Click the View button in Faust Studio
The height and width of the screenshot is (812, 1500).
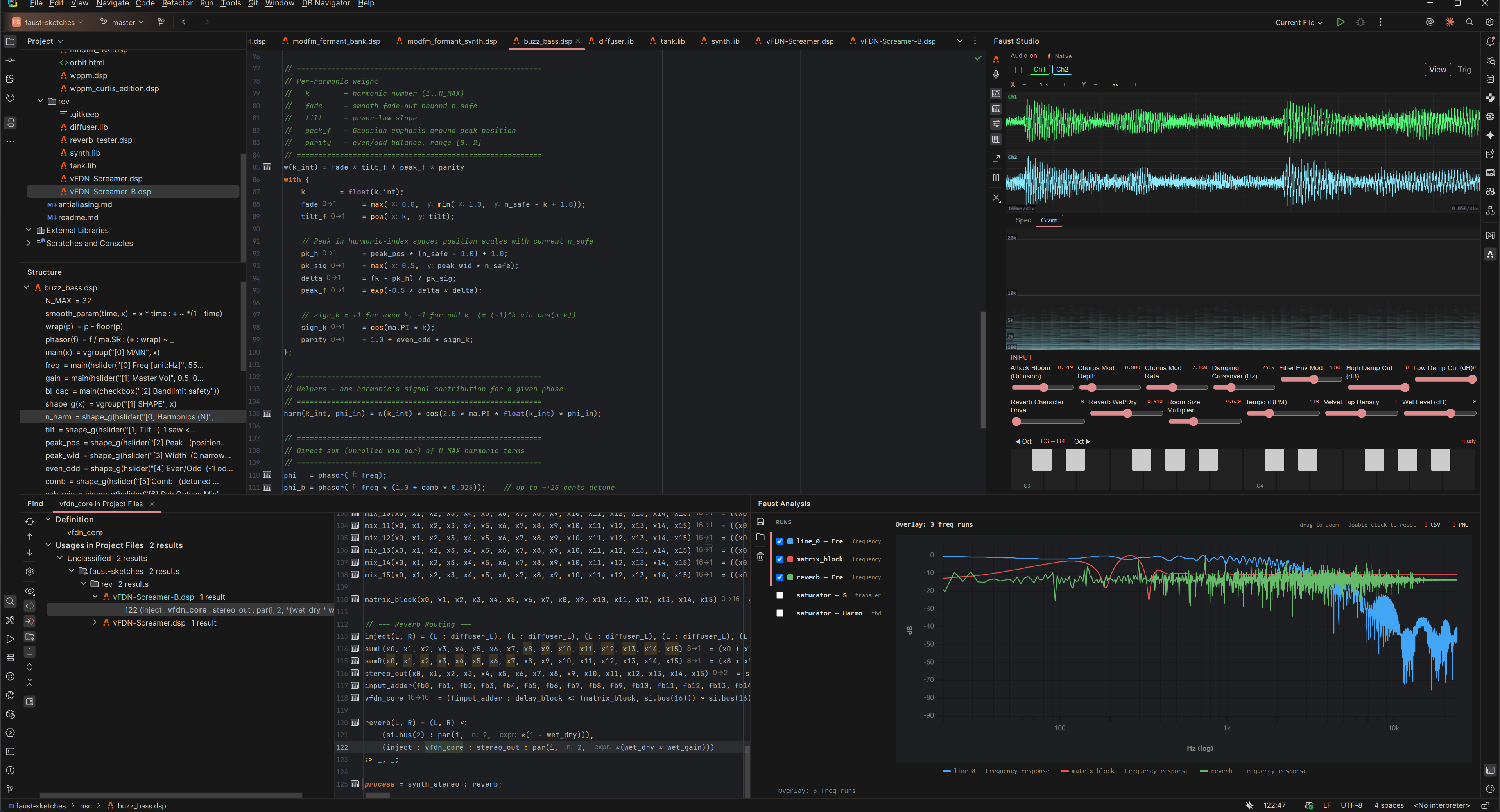[x=1437, y=70]
